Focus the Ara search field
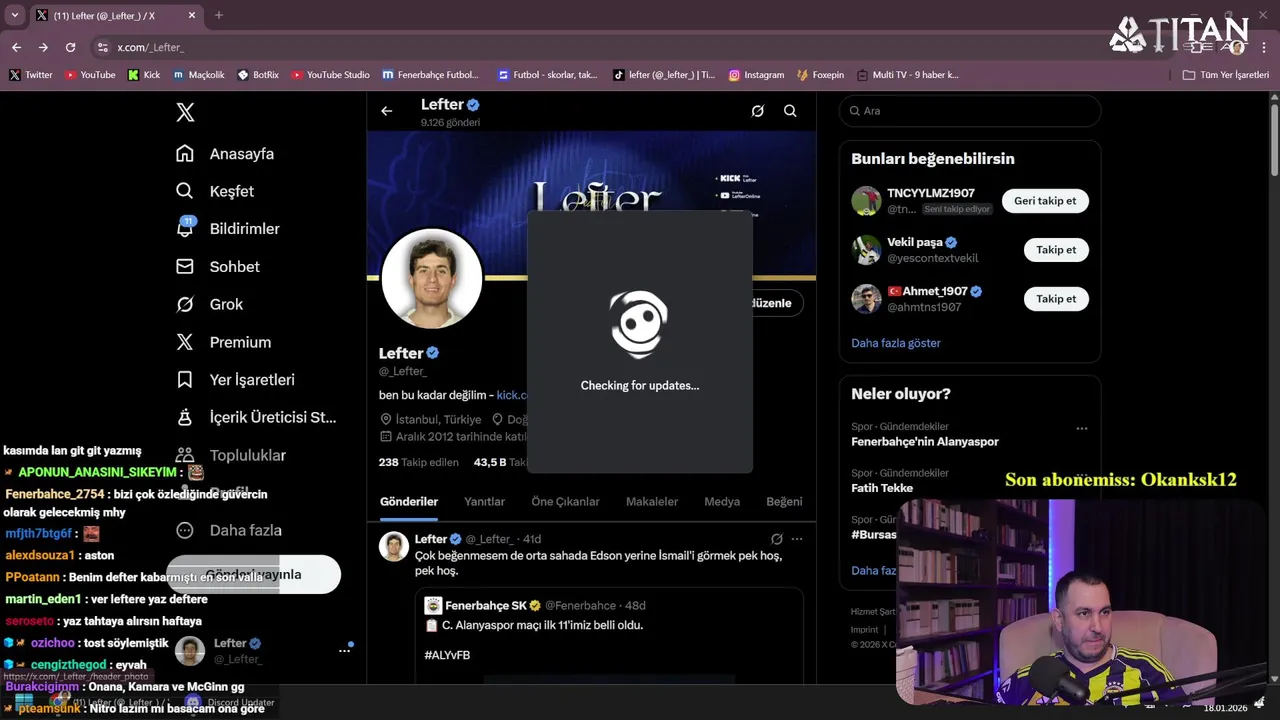The width and height of the screenshot is (1280, 720). [x=970, y=111]
